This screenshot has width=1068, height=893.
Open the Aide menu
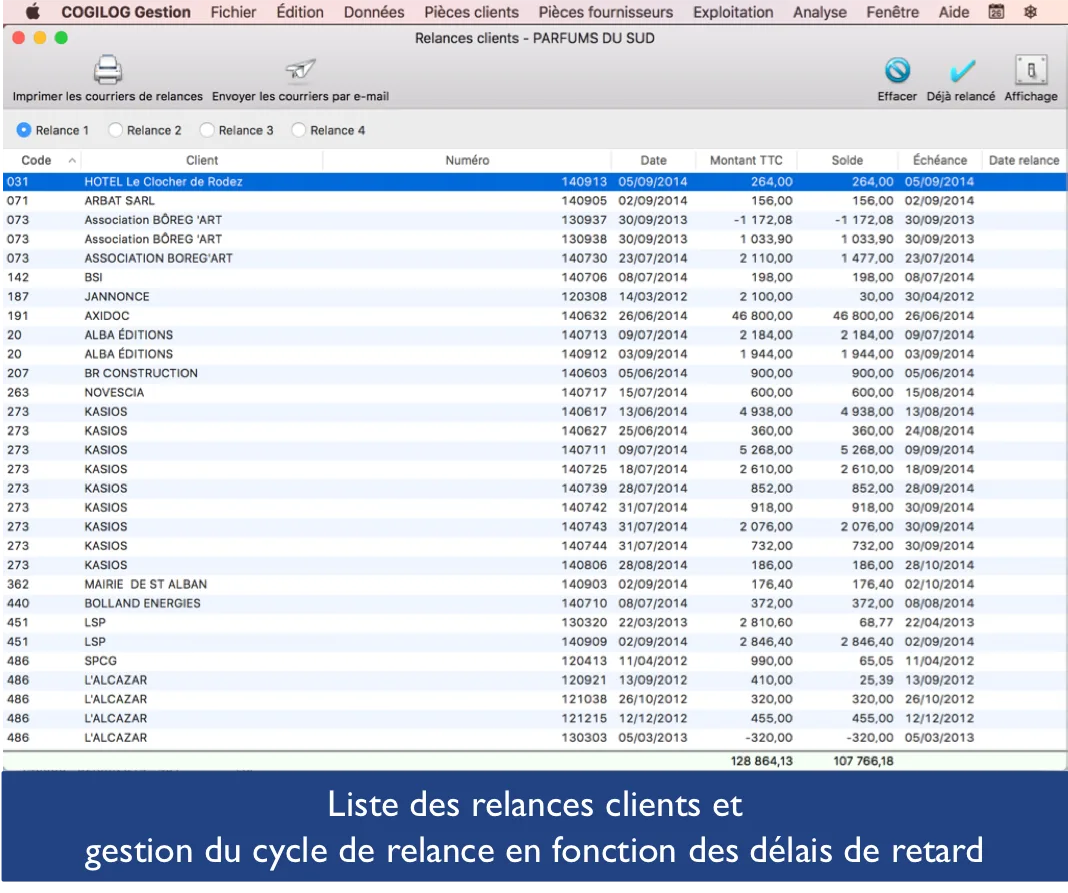pyautogui.click(x=954, y=12)
